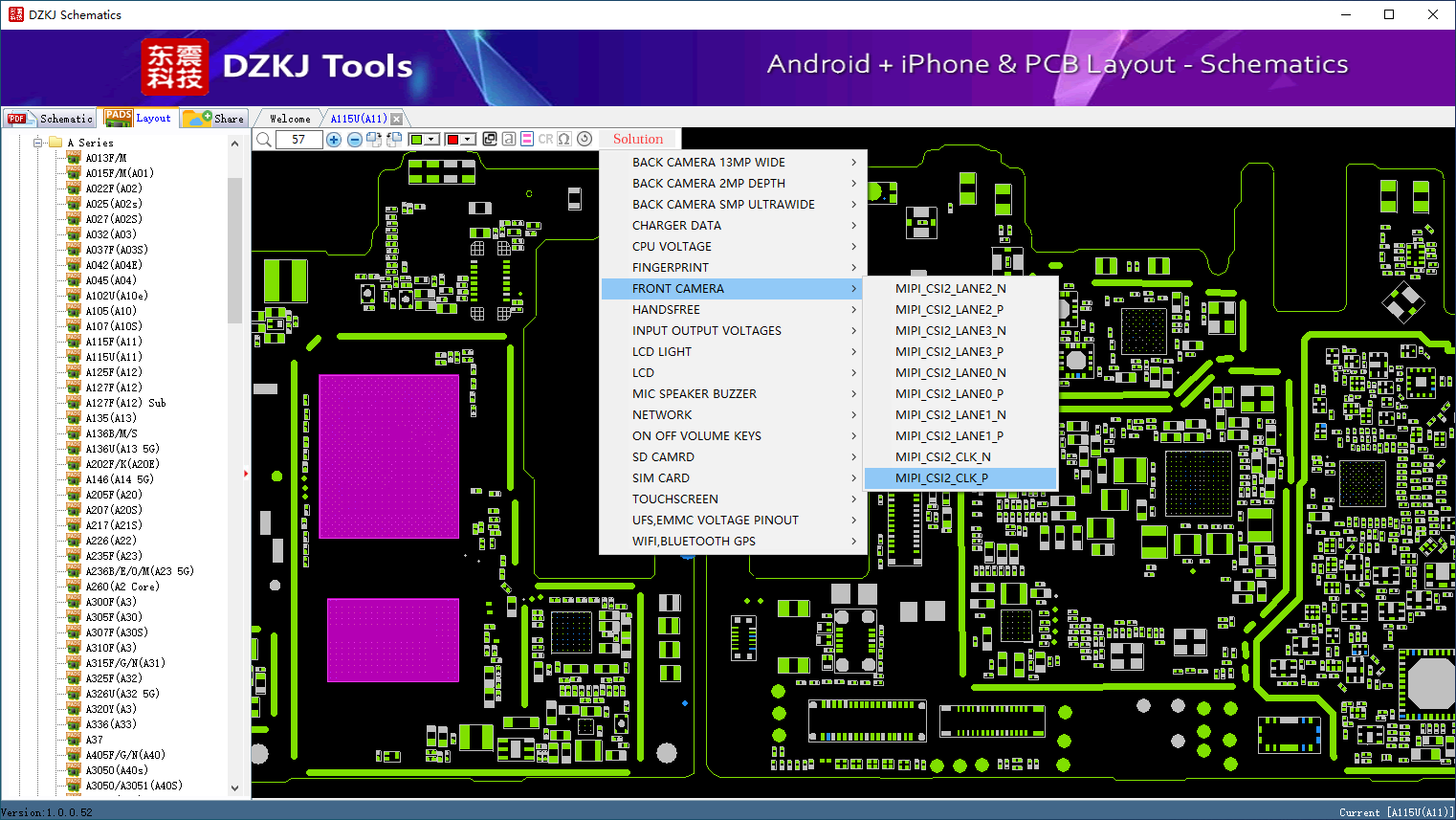This screenshot has width=1456, height=820.
Task: Switch to the Layout tab
Action: [x=139, y=118]
